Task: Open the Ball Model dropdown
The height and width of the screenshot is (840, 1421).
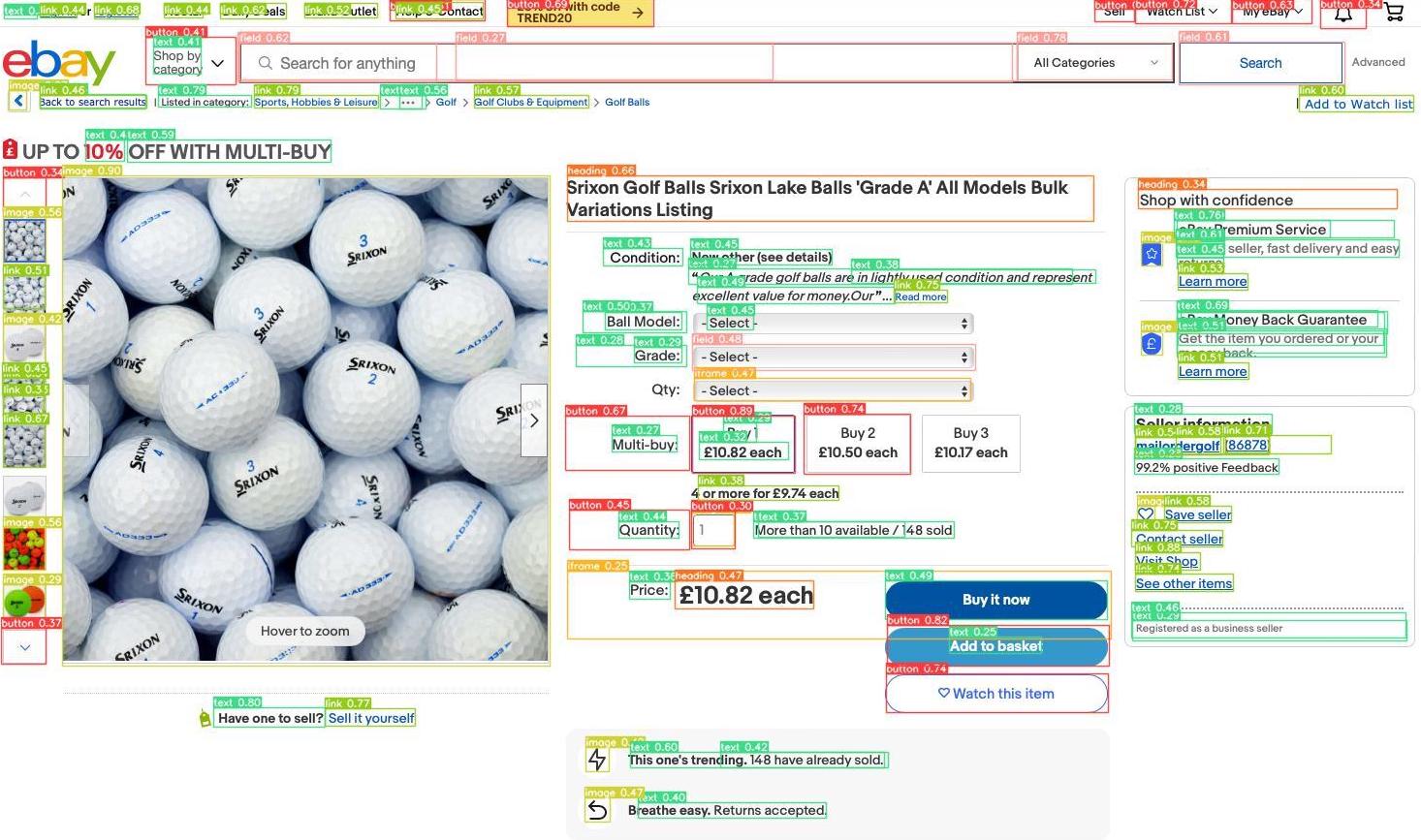Action: [x=834, y=324]
